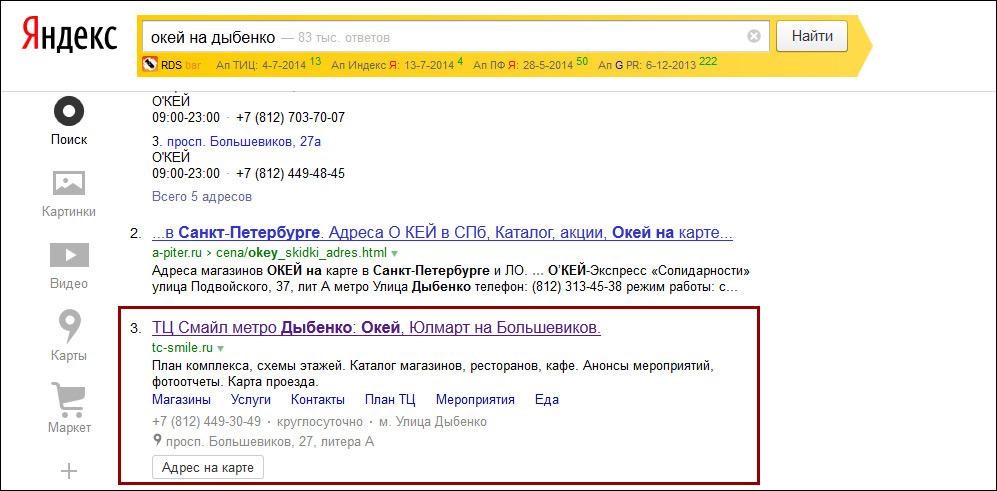The image size is (997, 491).
Task: Click the круглосуточно hours text
Action: tap(320, 422)
